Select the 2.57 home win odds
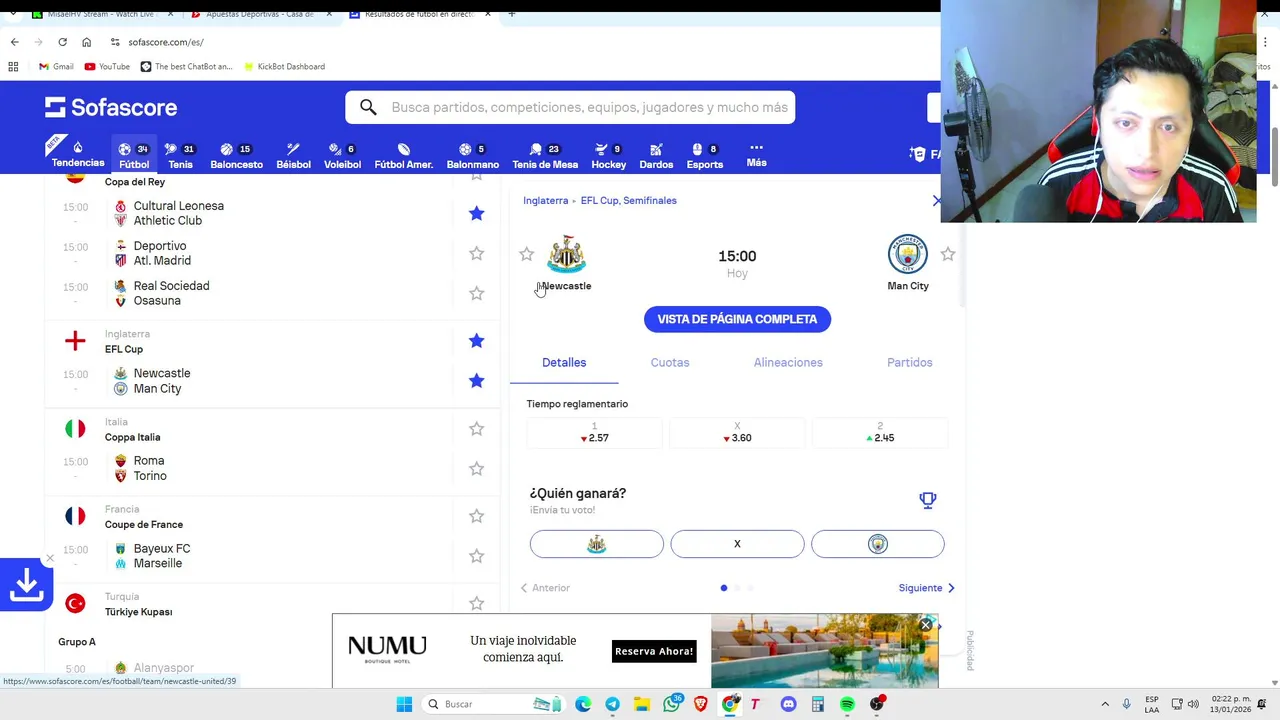This screenshot has height=720, width=1280. pos(594,432)
